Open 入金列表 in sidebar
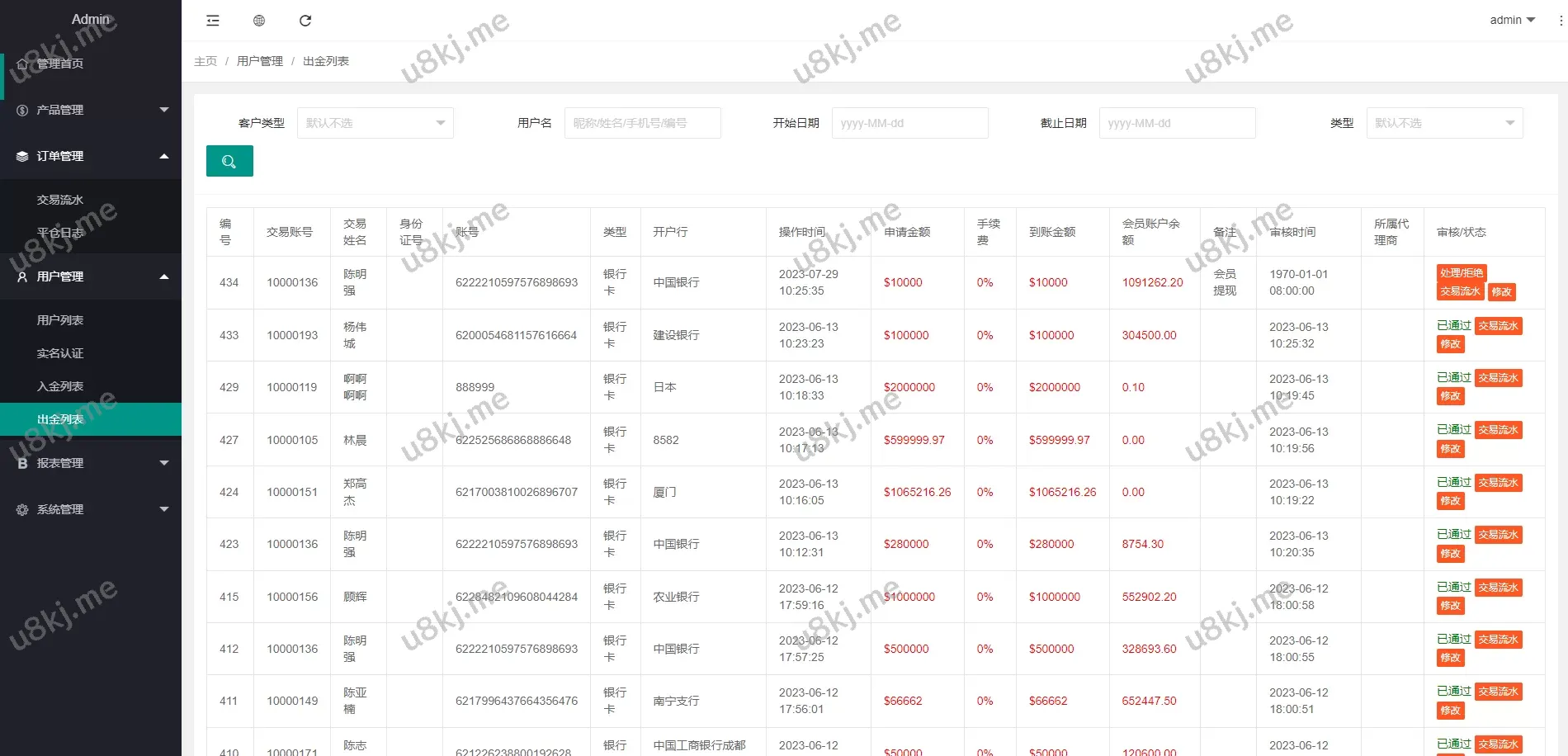The image size is (1568, 756). pyautogui.click(x=60, y=386)
